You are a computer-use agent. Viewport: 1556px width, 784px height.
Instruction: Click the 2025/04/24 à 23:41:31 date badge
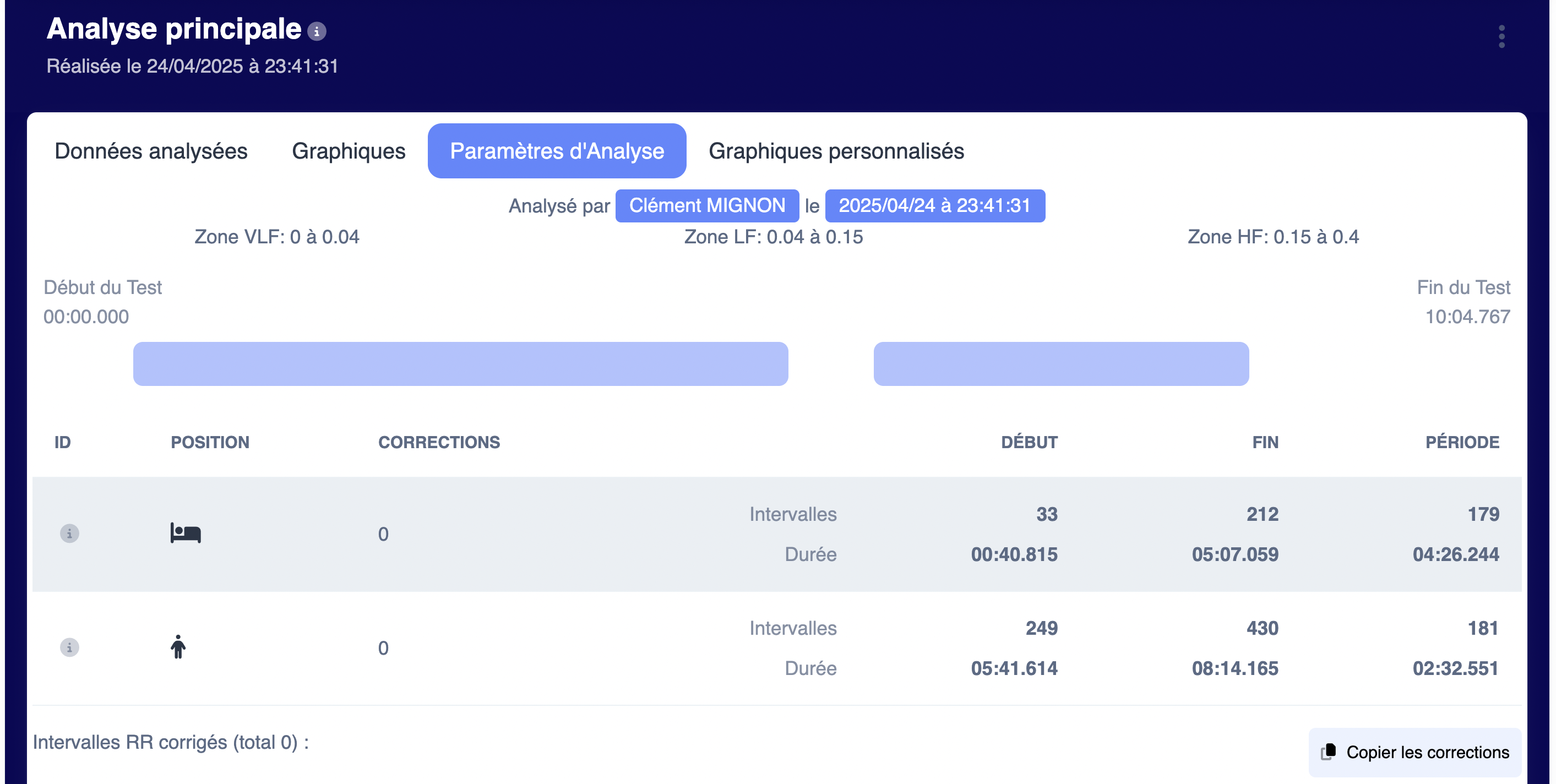935,206
